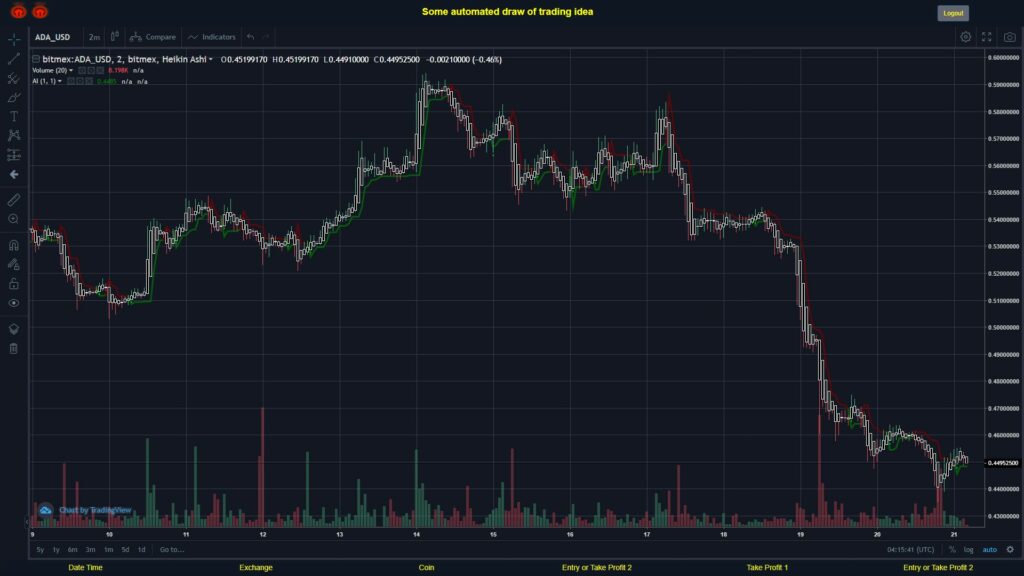Image resolution: width=1024 pixels, height=576 pixels.
Task: Toggle percentage scale with % button
Action: tap(952, 550)
